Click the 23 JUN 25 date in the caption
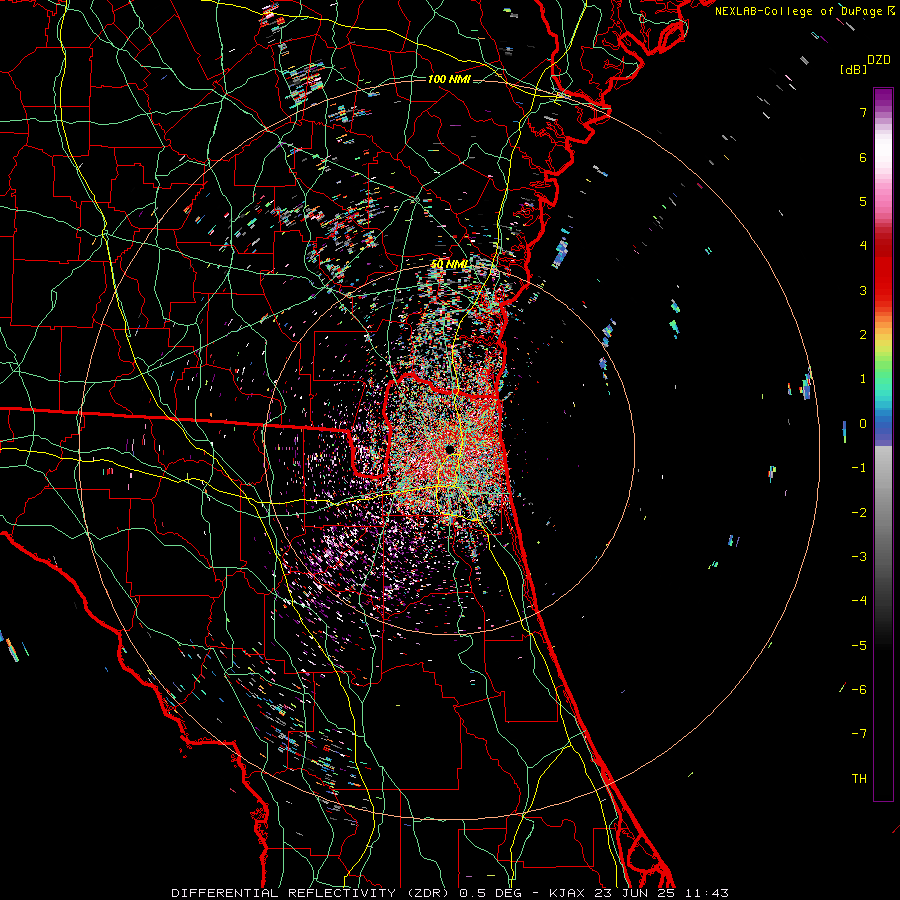This screenshot has width=900, height=900. pyautogui.click(x=634, y=893)
